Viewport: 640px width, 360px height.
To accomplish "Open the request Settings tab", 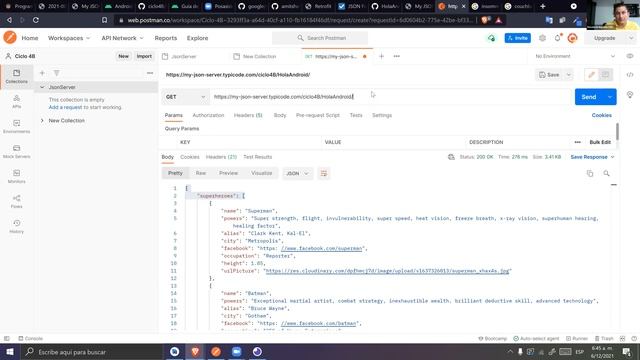I will point(382,116).
